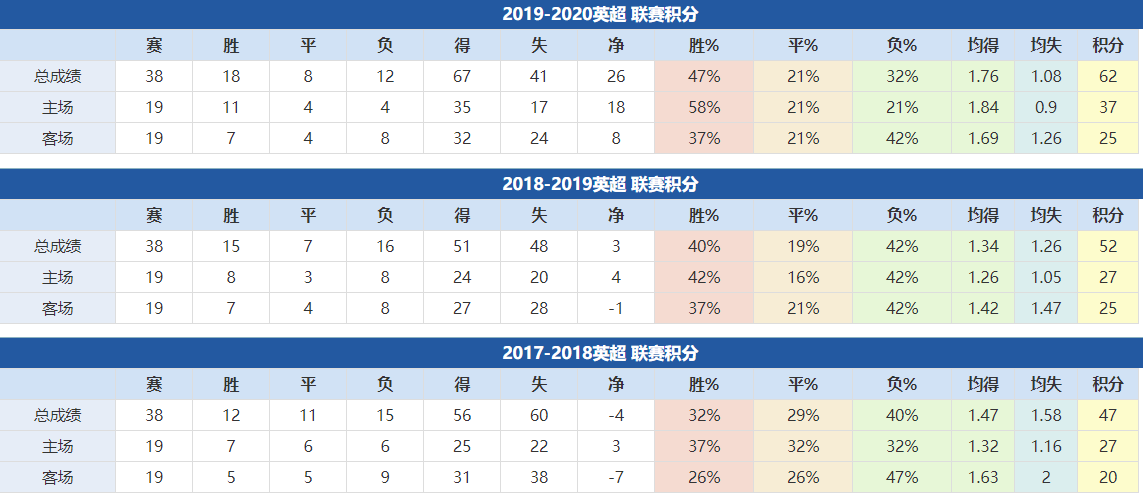Click the 47 total points cell for 2017-2018
The width and height of the screenshot is (1143, 499).
(x=1107, y=415)
